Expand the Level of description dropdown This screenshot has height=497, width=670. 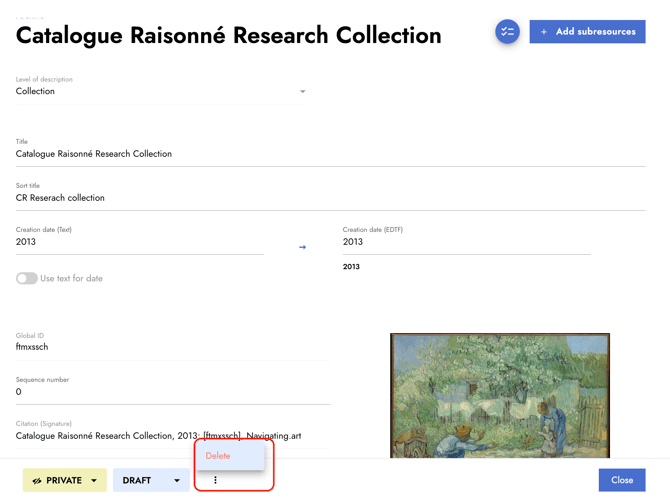303,91
